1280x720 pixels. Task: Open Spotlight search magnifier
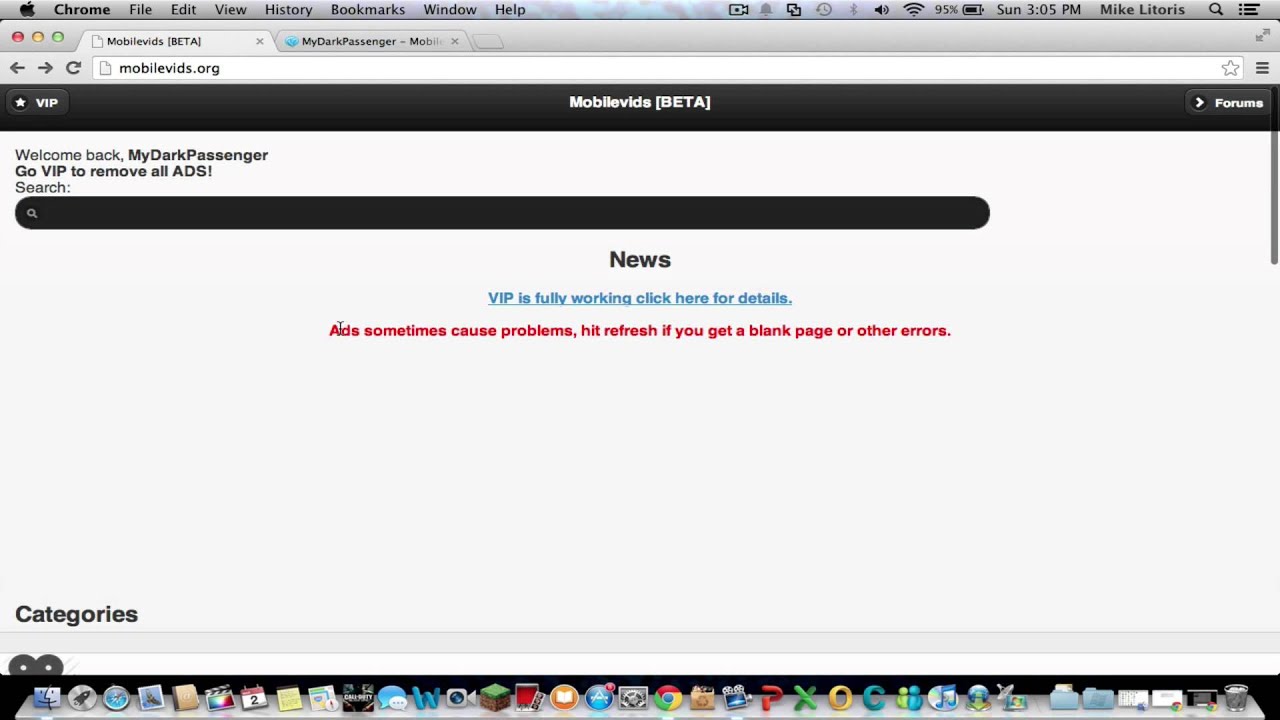[x=1216, y=9]
